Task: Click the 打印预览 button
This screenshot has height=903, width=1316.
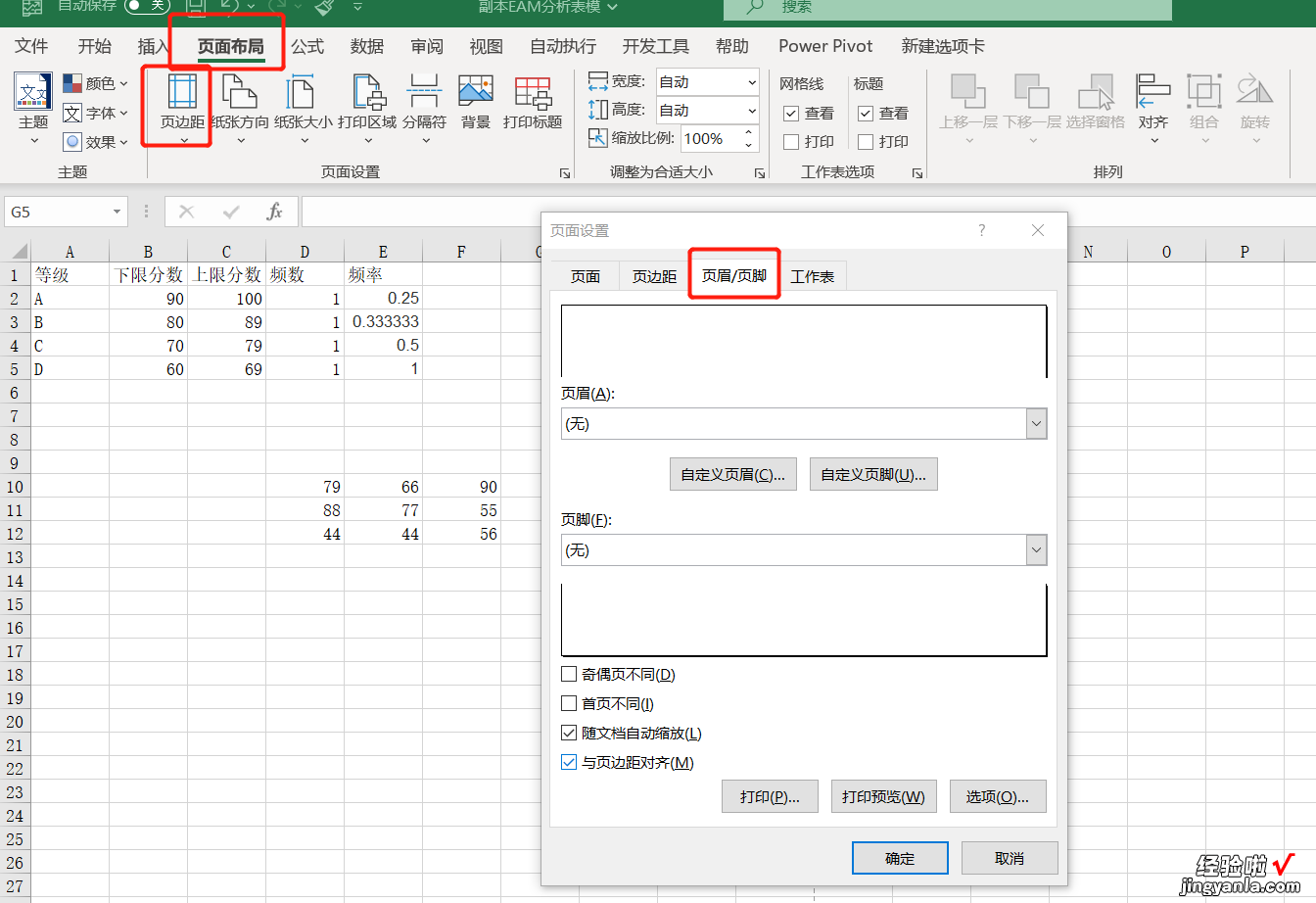Action: coord(883,796)
